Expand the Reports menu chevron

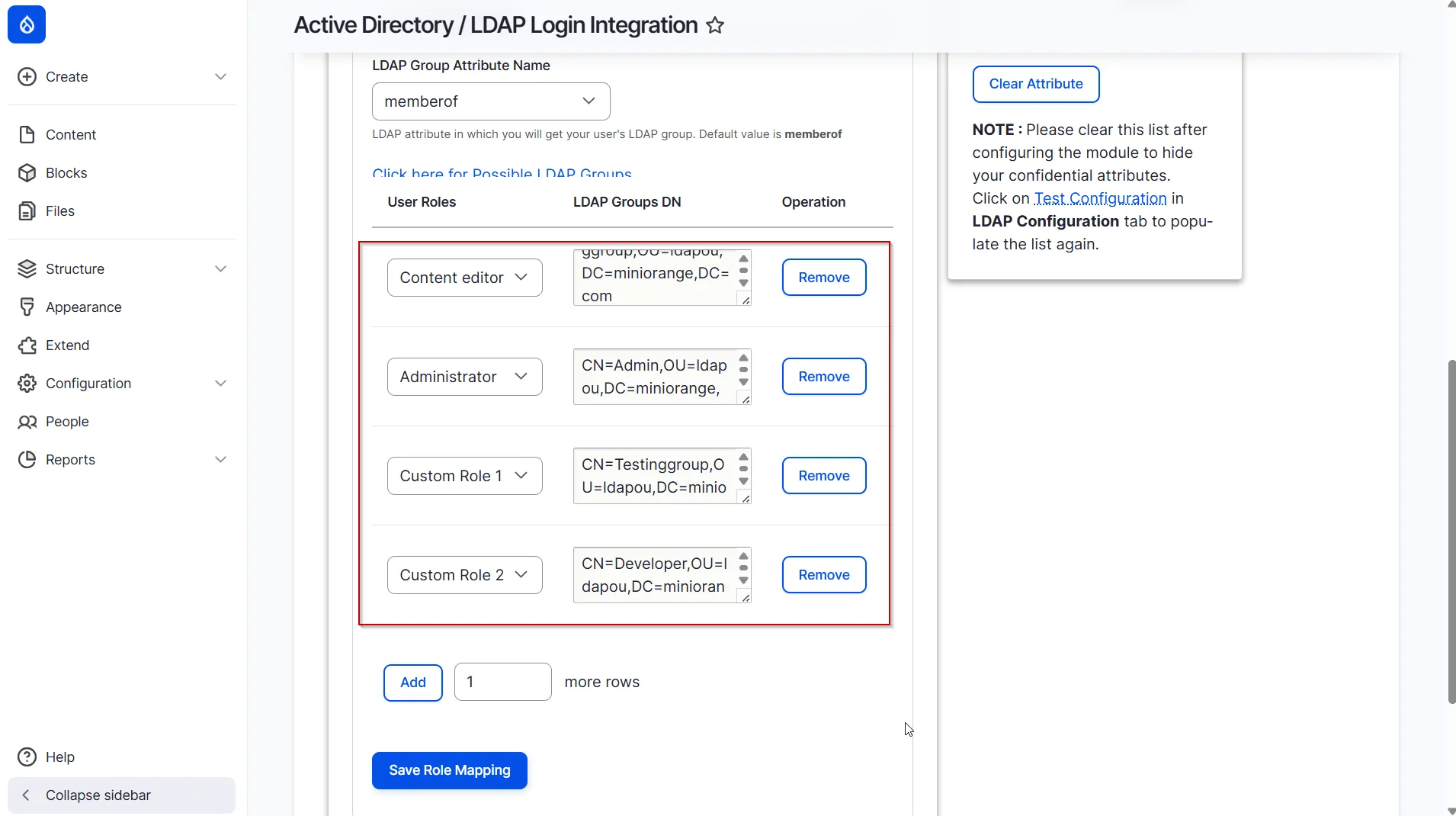pyautogui.click(x=220, y=460)
